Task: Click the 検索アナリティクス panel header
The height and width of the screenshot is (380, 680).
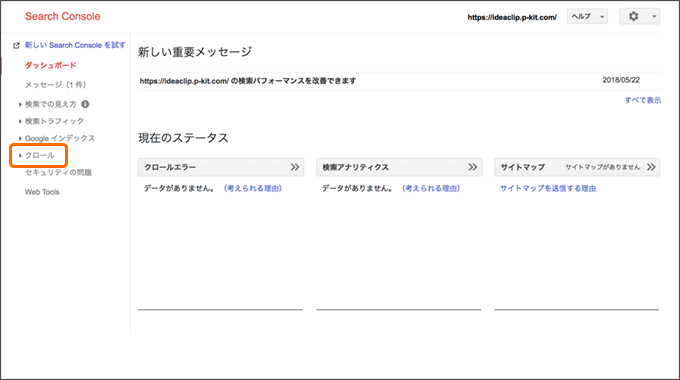Action: pyautogui.click(x=399, y=167)
